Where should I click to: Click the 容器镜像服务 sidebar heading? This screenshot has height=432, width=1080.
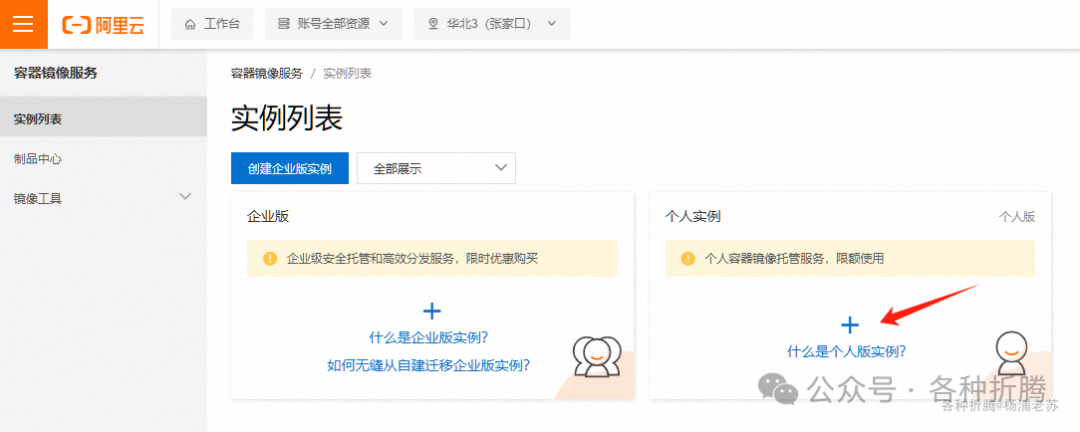pos(56,73)
